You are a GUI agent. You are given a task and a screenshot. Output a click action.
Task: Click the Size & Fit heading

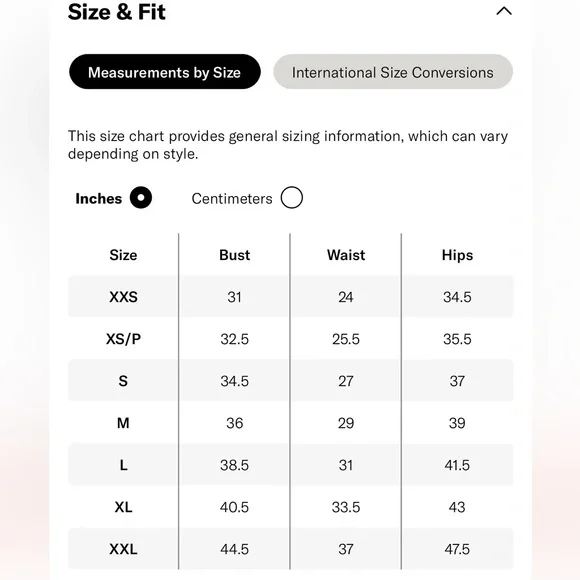tap(117, 12)
